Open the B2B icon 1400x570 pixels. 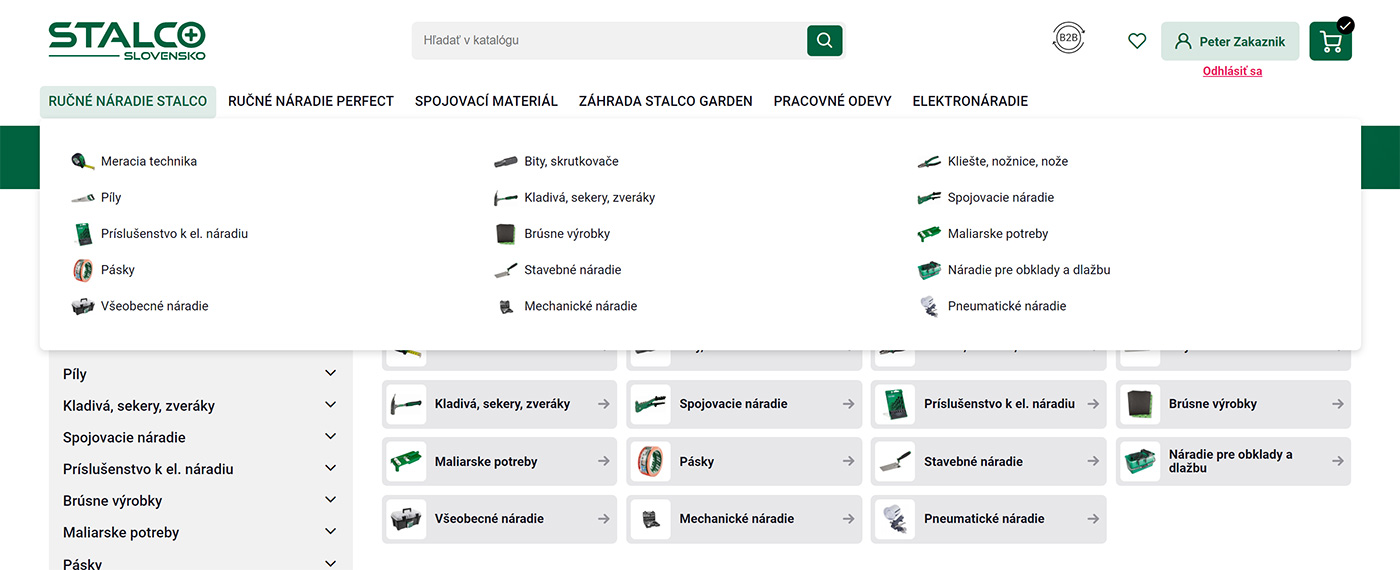click(x=1068, y=39)
